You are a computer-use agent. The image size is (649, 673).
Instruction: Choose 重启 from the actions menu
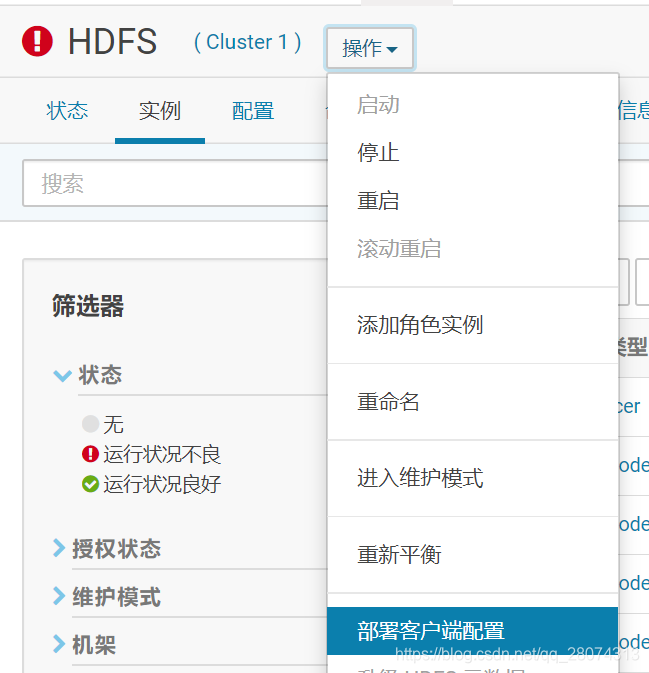[473, 201]
